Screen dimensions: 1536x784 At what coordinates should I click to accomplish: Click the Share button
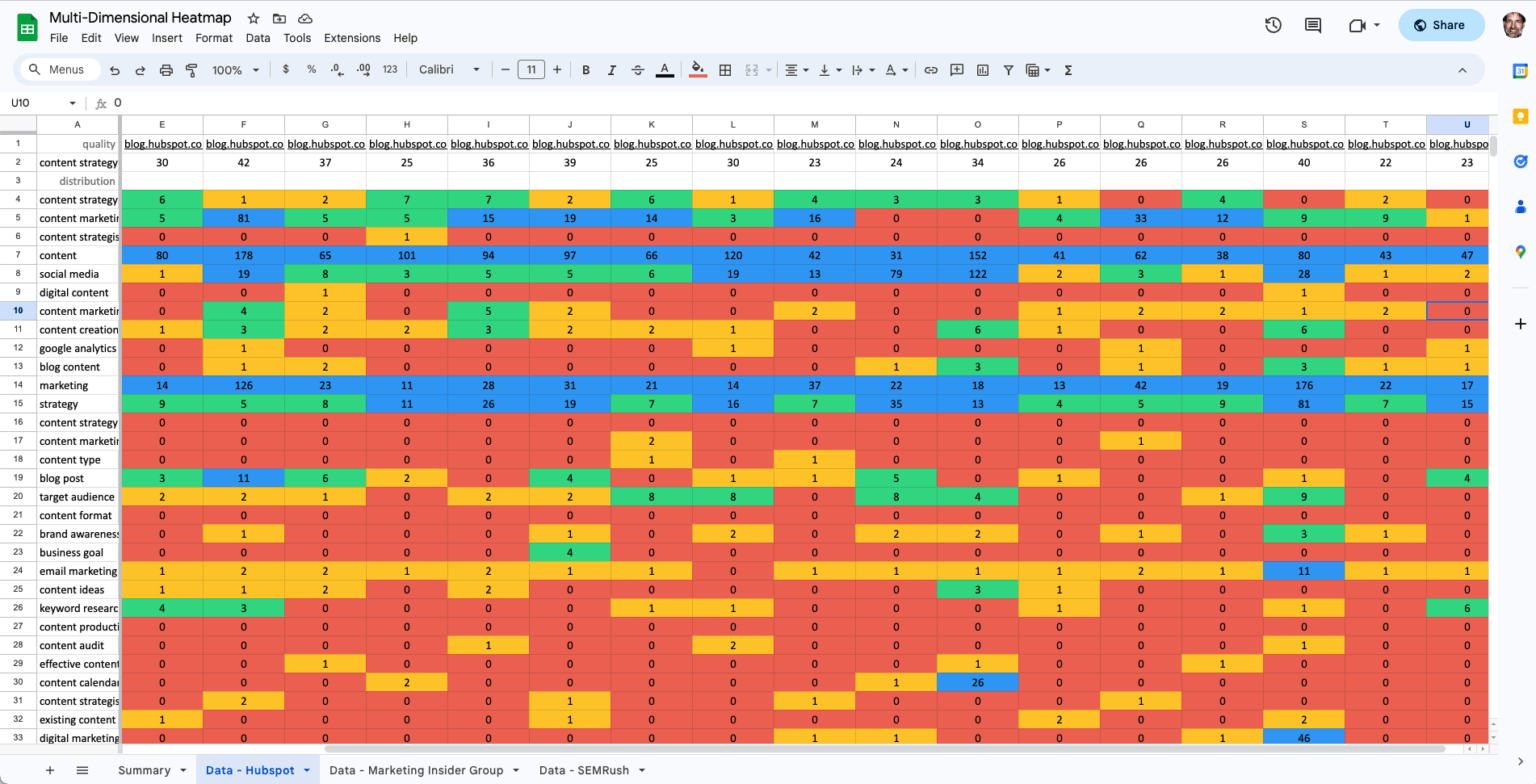[1441, 24]
